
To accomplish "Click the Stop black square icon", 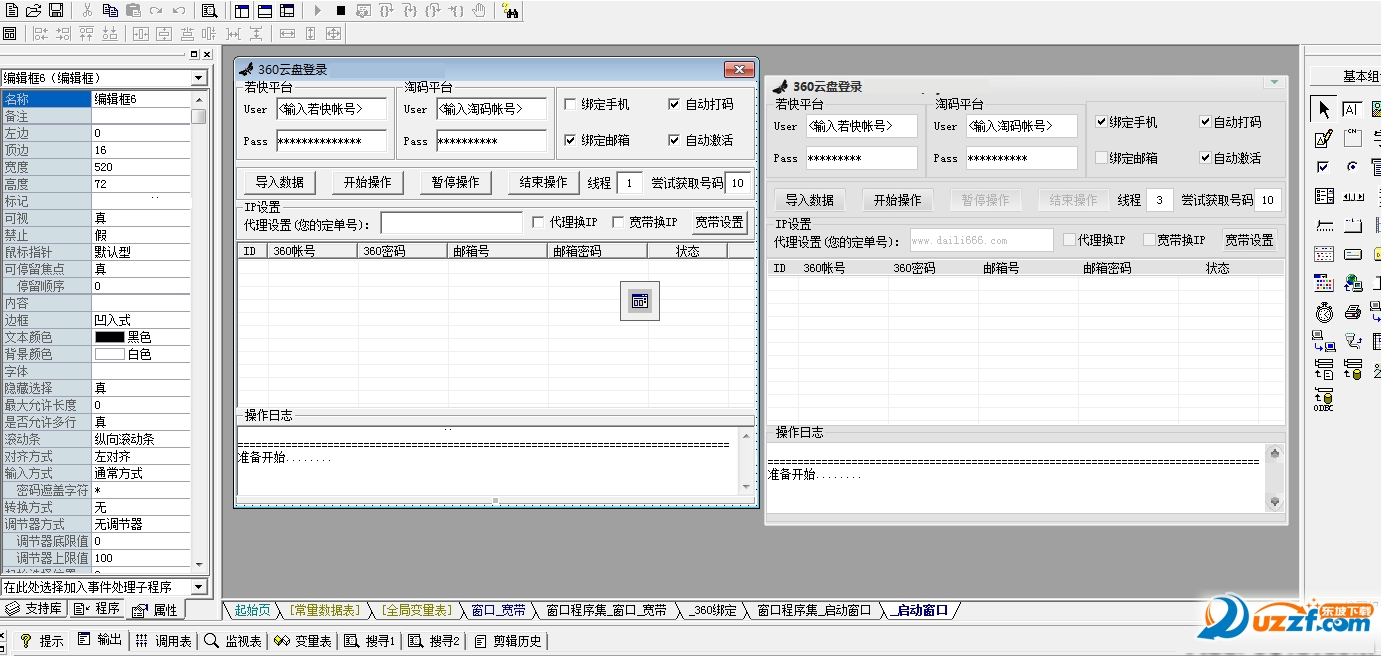I will click(x=340, y=10).
